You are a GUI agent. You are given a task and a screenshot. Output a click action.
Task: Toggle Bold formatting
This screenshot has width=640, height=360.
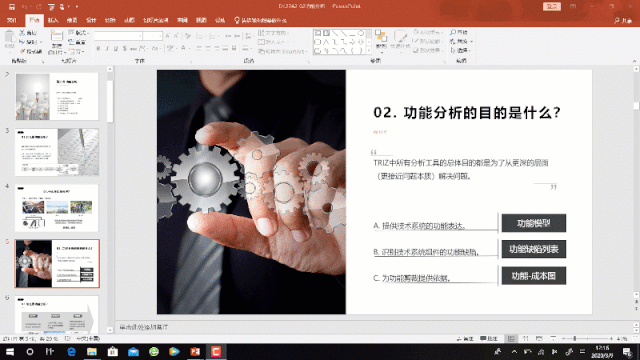[98, 49]
